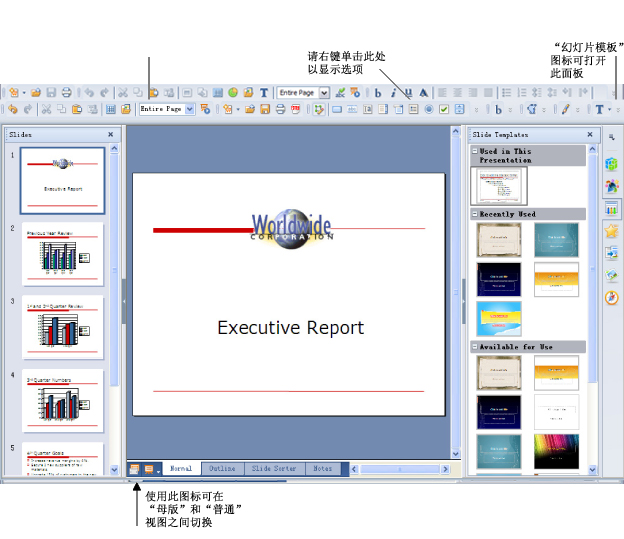Viewport: 624px width, 539px height.
Task: Click the yellow star icon in the right sidebar
Action: 612,230
